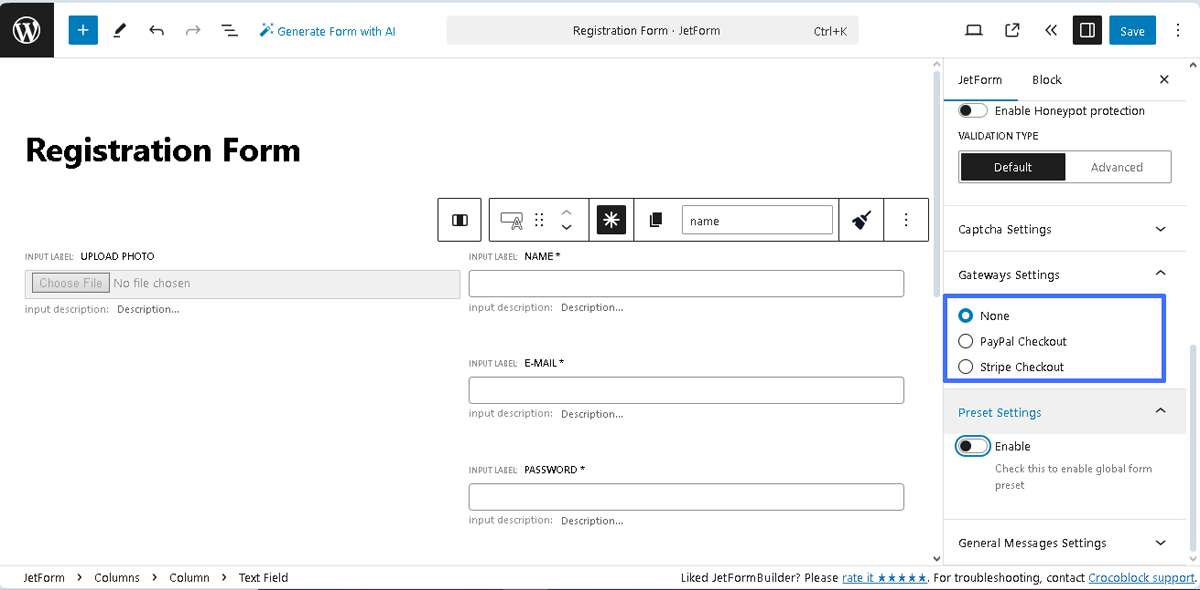Select Column in the breadcrumb

pos(189,578)
